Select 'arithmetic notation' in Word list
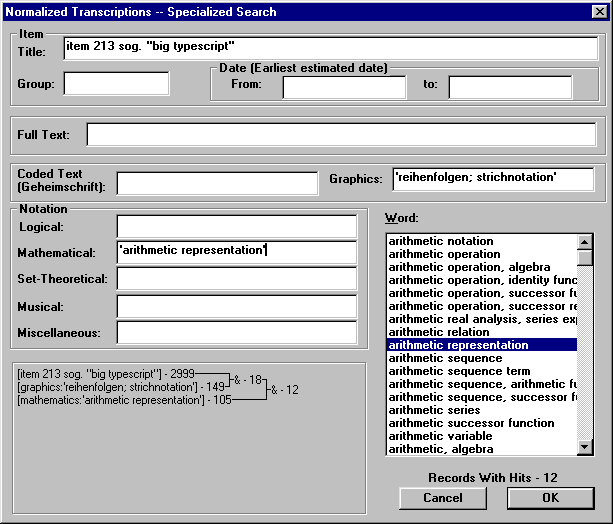This screenshot has width=613, height=524. (x=441, y=241)
